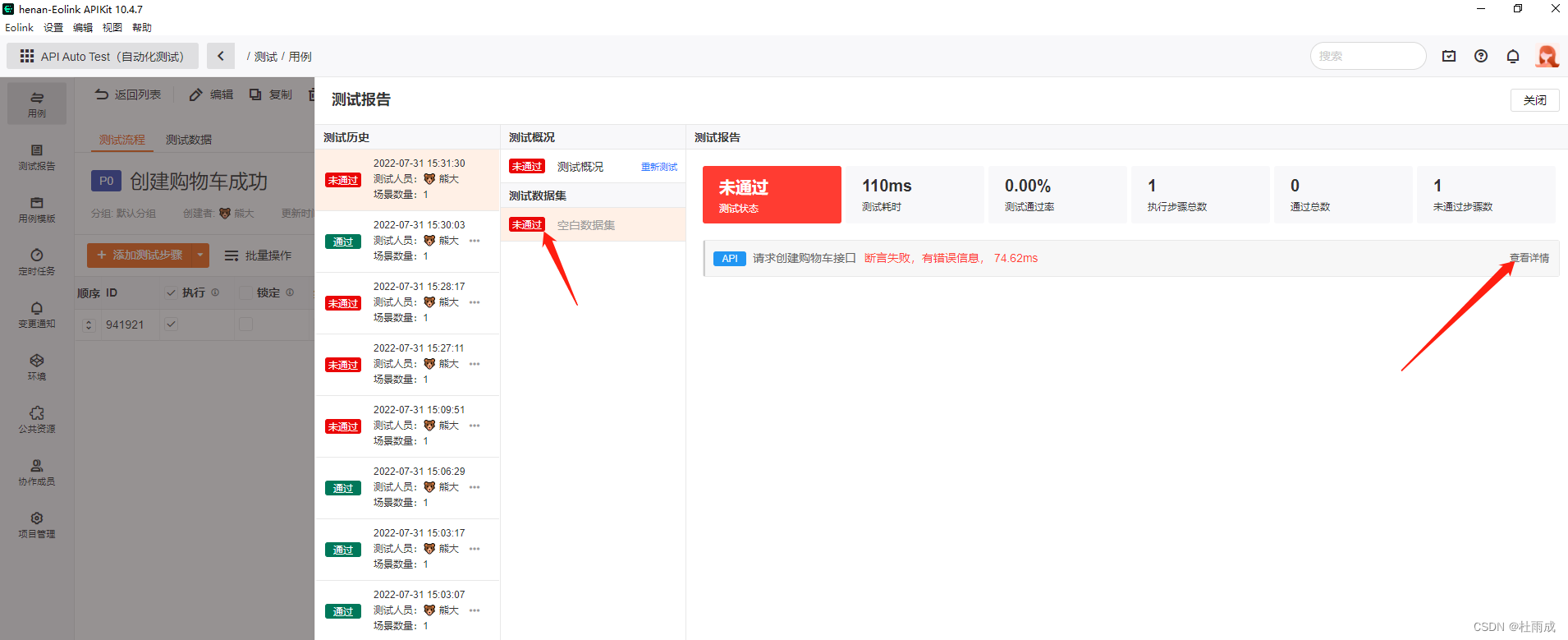Toggle execute checkbox for step 941921
Screen dimensions: 1568x640
[171, 325]
